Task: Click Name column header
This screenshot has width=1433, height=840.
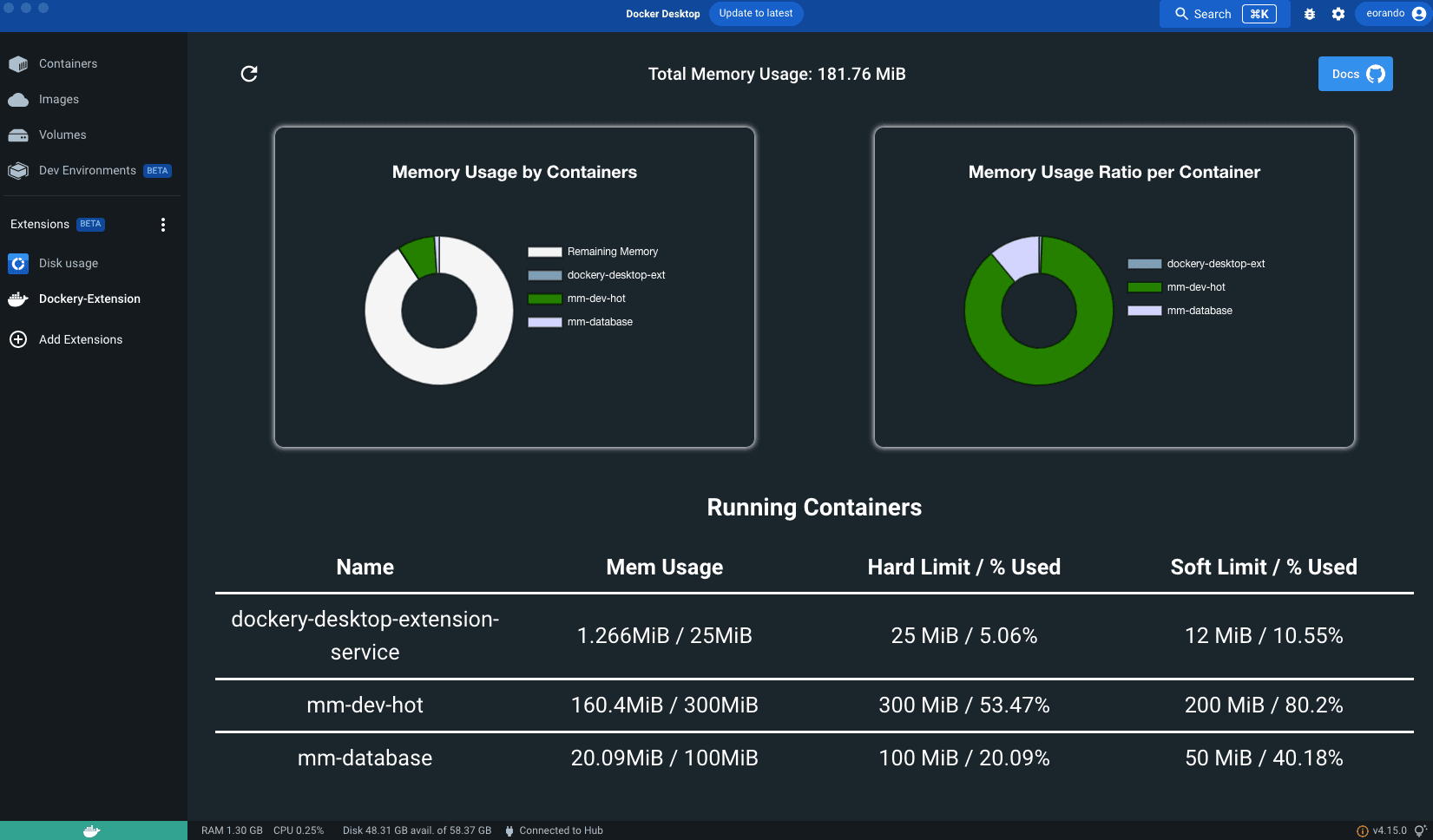Action: [365, 567]
